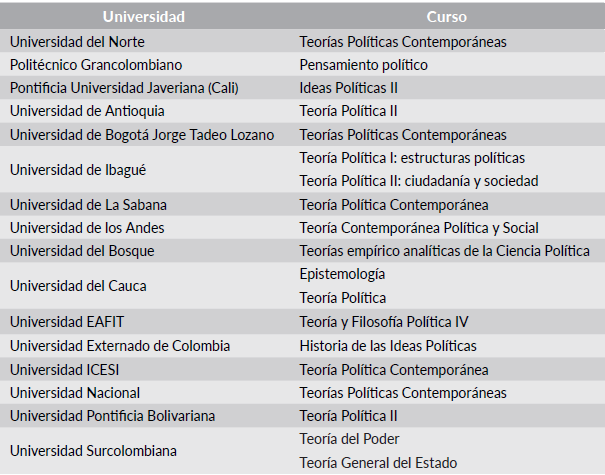Image resolution: width=605 pixels, height=475 pixels.
Task: Click the Universidad de La Sabana cell
Action: click(x=88, y=204)
